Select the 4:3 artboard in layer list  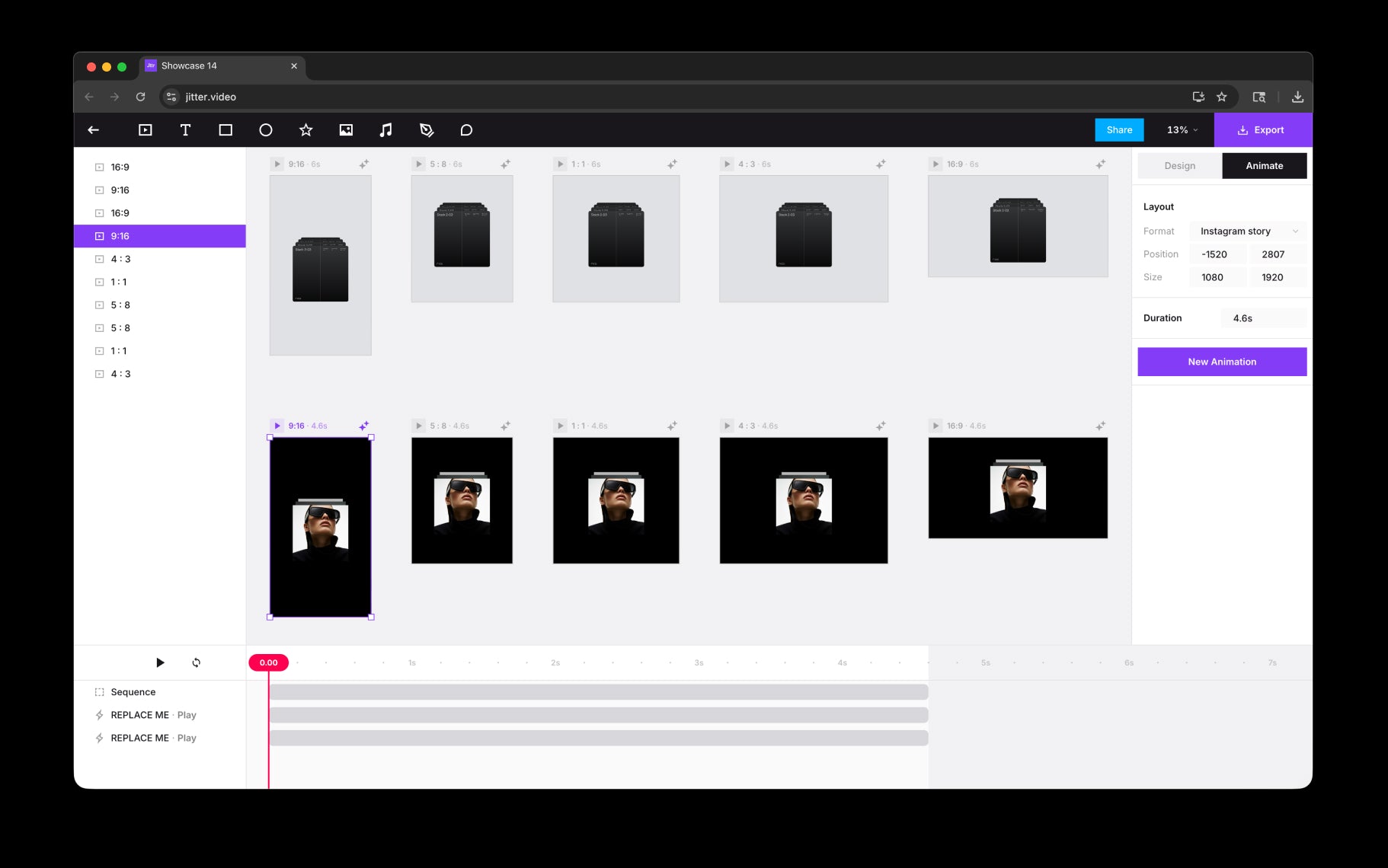pyautogui.click(x=120, y=259)
